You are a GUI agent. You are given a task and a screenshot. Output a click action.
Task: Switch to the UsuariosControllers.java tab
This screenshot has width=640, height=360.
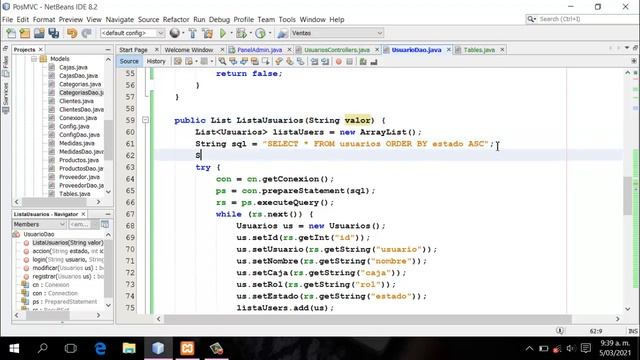(x=337, y=50)
